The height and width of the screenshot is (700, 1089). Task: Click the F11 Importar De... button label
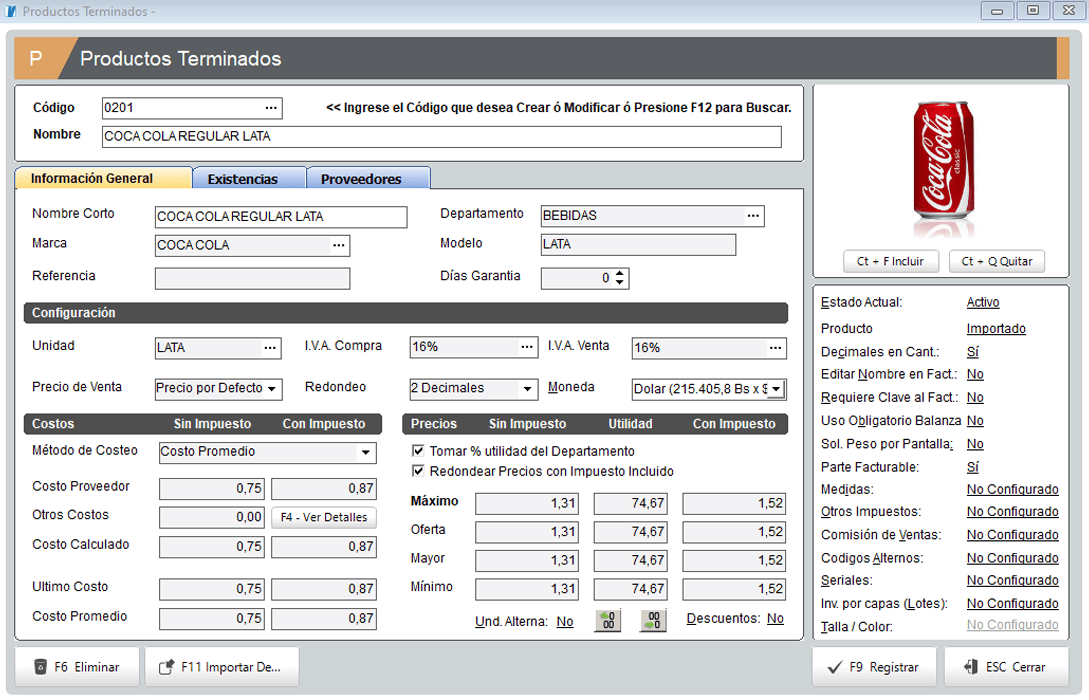(231, 667)
